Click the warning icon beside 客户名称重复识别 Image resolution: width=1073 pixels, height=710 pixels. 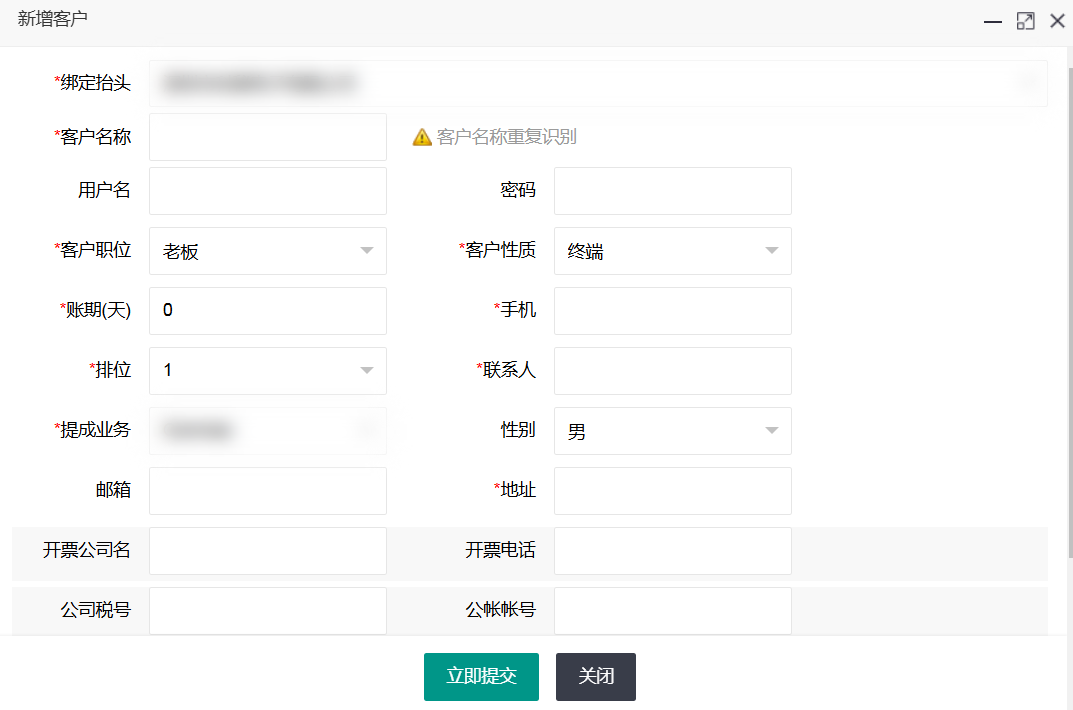tap(422, 137)
